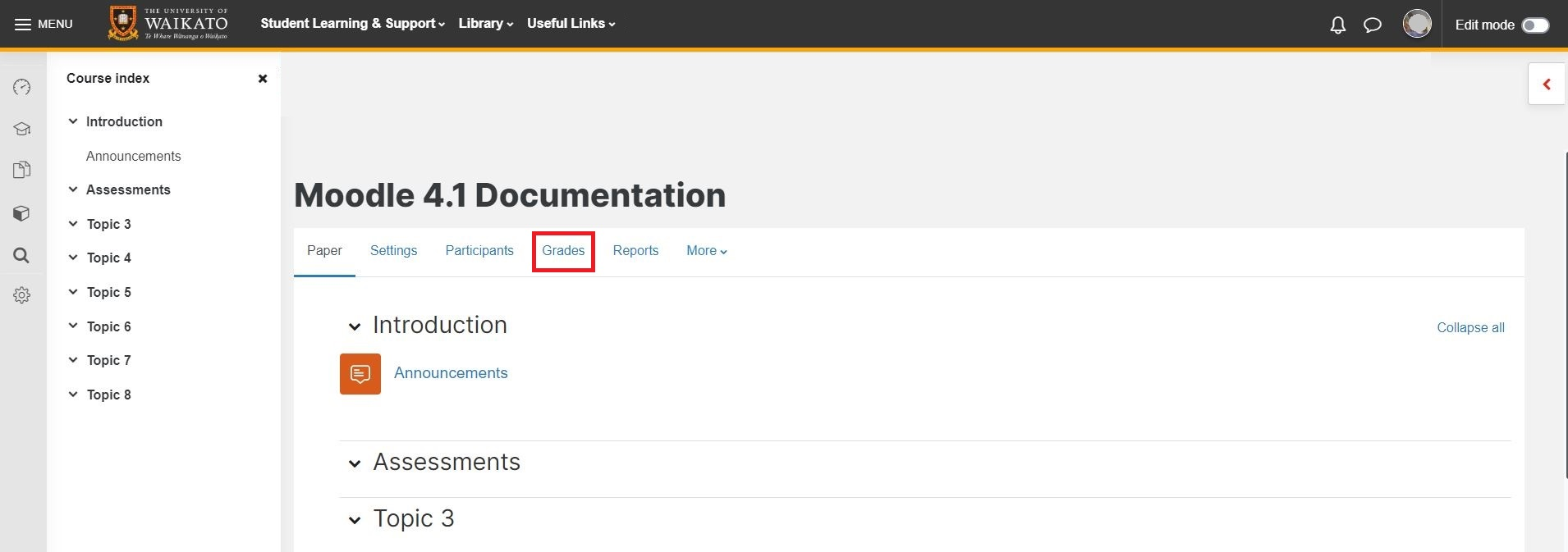Open the Grades tab

pyautogui.click(x=563, y=251)
